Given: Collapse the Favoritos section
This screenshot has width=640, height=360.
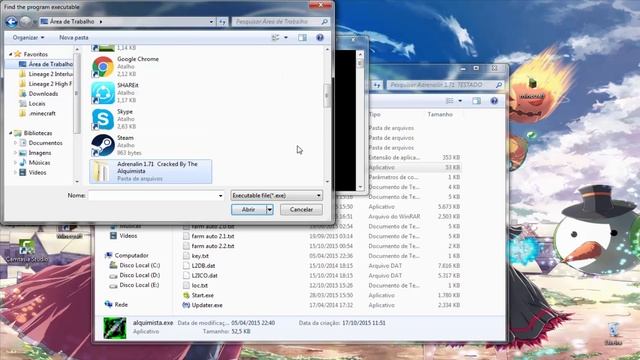Looking at the screenshot, I should 11,54.
